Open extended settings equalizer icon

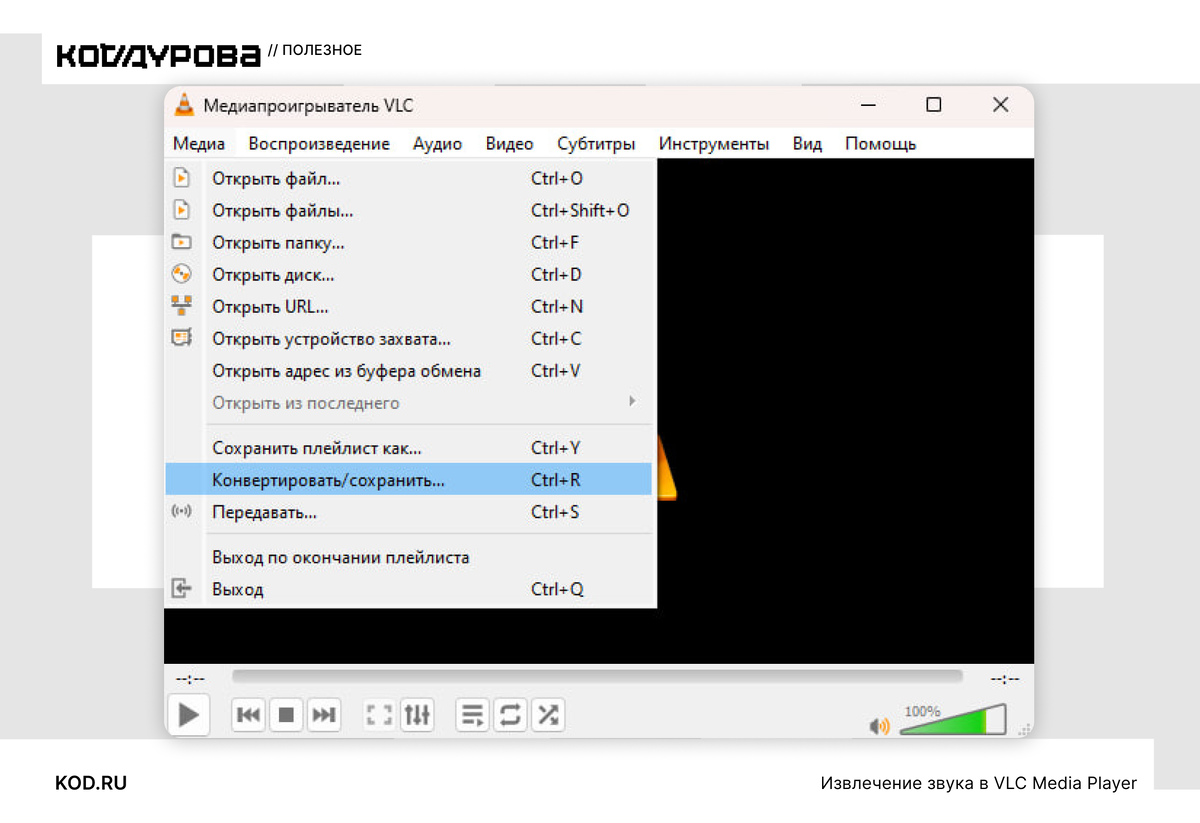[x=416, y=715]
